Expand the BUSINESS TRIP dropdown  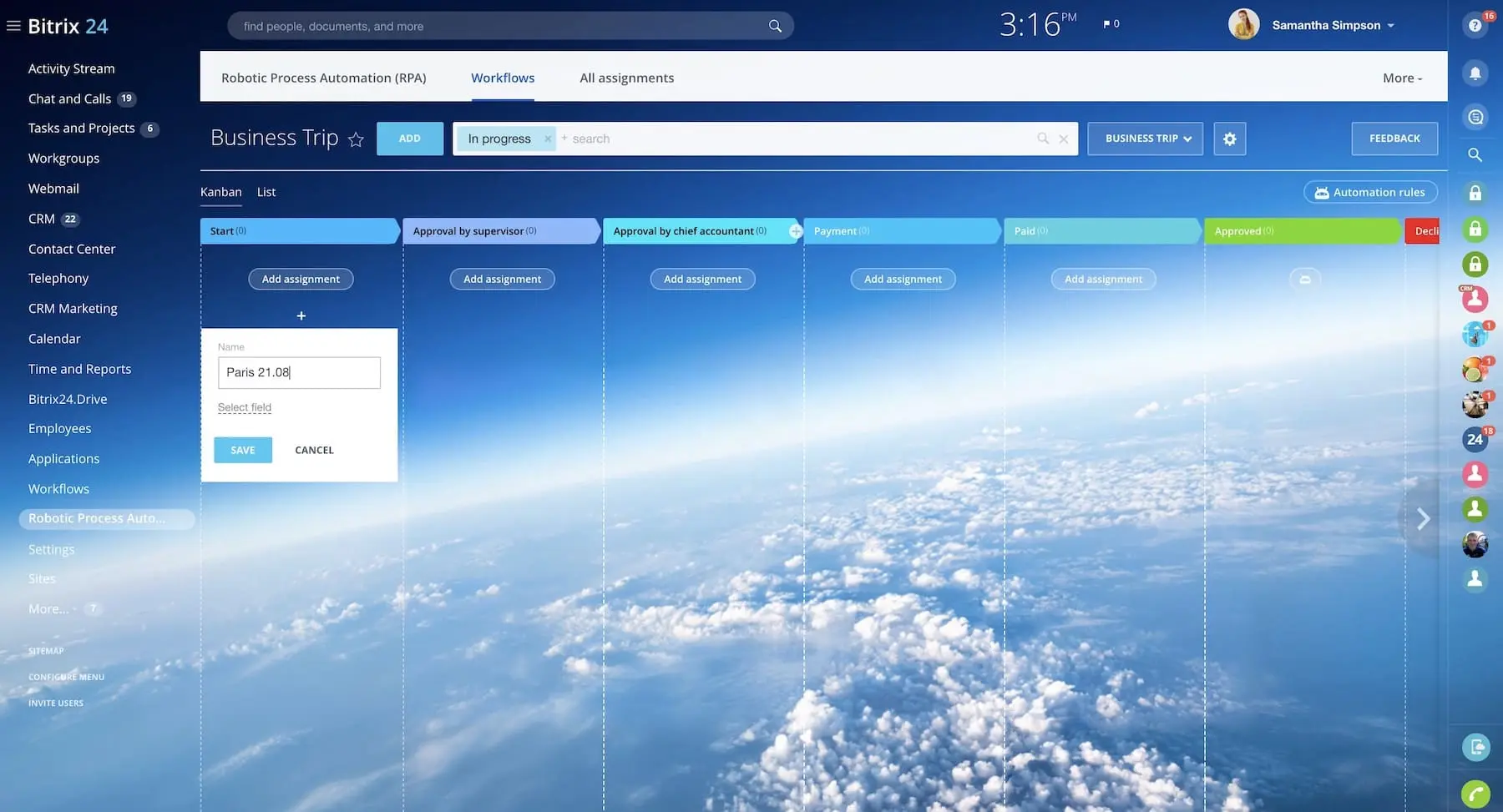click(1145, 139)
